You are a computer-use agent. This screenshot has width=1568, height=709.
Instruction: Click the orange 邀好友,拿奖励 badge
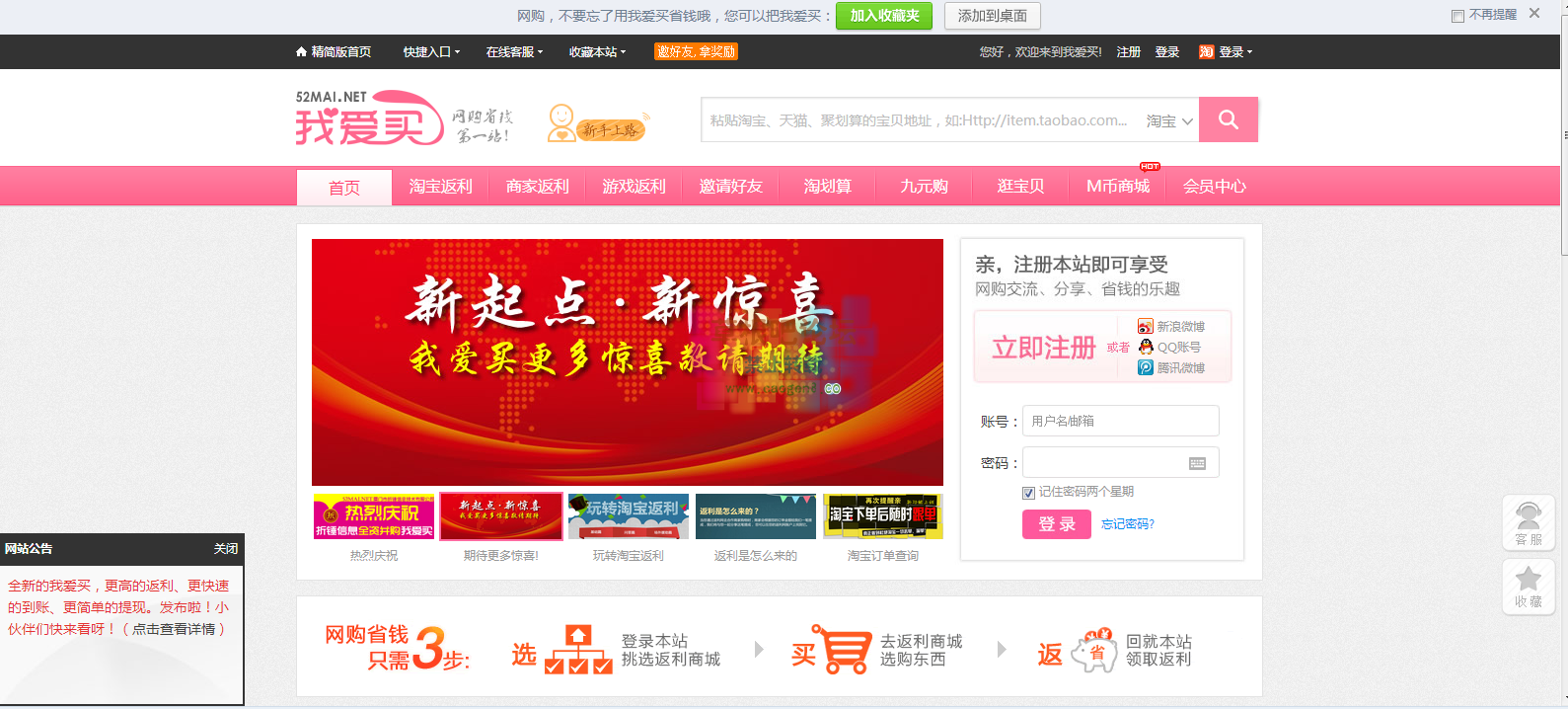pos(696,52)
